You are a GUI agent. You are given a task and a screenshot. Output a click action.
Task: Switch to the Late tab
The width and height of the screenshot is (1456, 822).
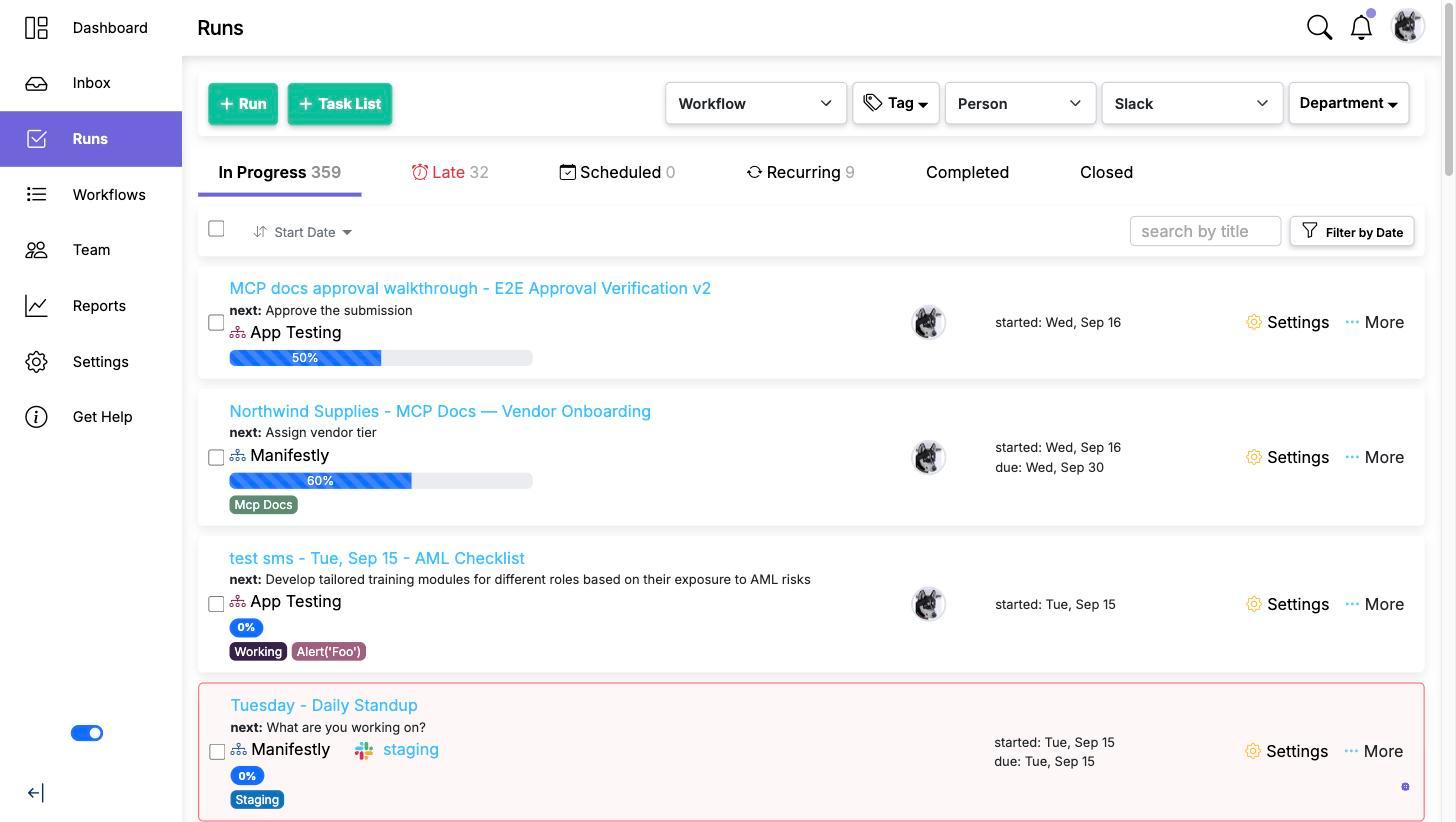(450, 172)
